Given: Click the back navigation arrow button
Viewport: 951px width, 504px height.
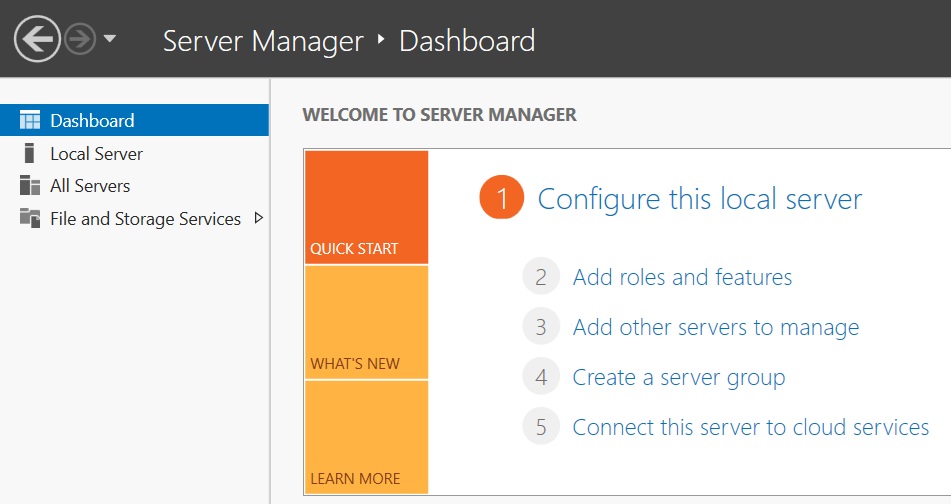Looking at the screenshot, I should tap(36, 40).
